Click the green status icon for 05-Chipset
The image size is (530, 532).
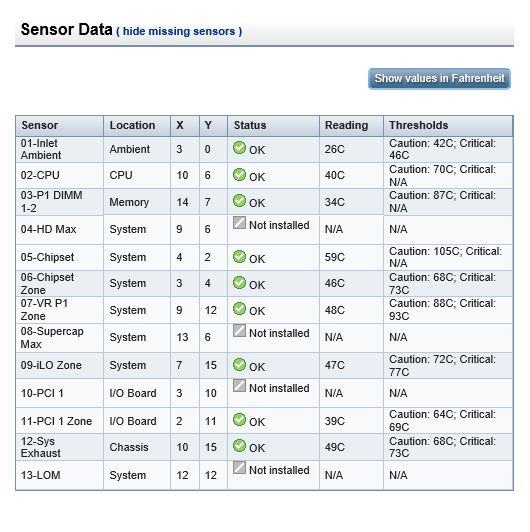(x=239, y=256)
